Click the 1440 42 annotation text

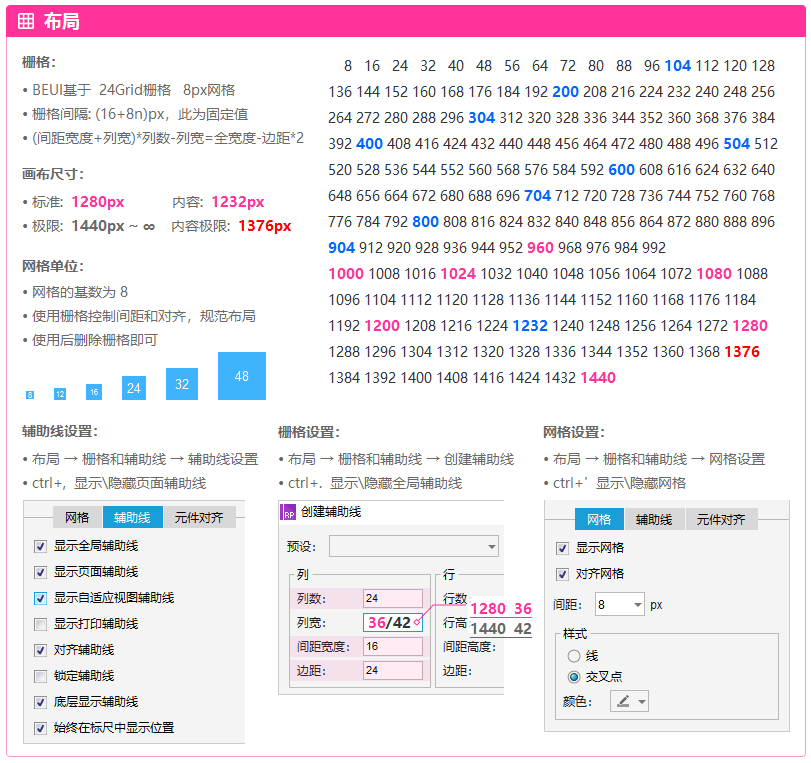coord(501,629)
